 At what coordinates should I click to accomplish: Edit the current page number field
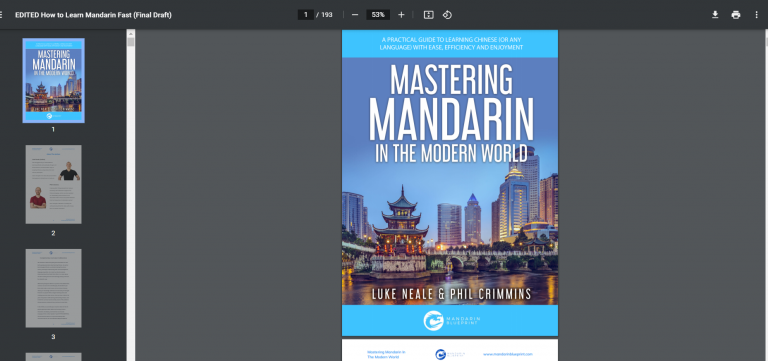coord(306,15)
